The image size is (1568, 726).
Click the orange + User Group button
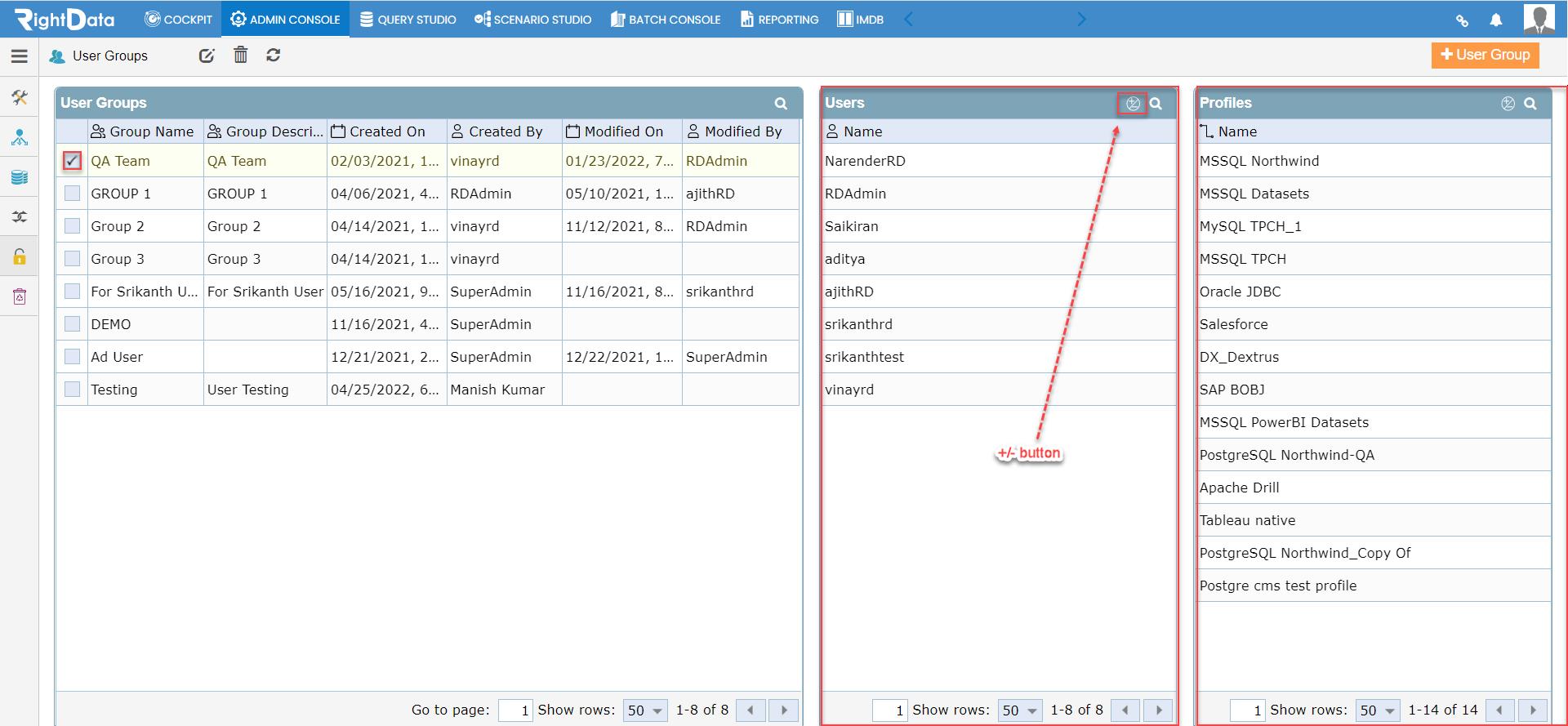coord(1485,55)
